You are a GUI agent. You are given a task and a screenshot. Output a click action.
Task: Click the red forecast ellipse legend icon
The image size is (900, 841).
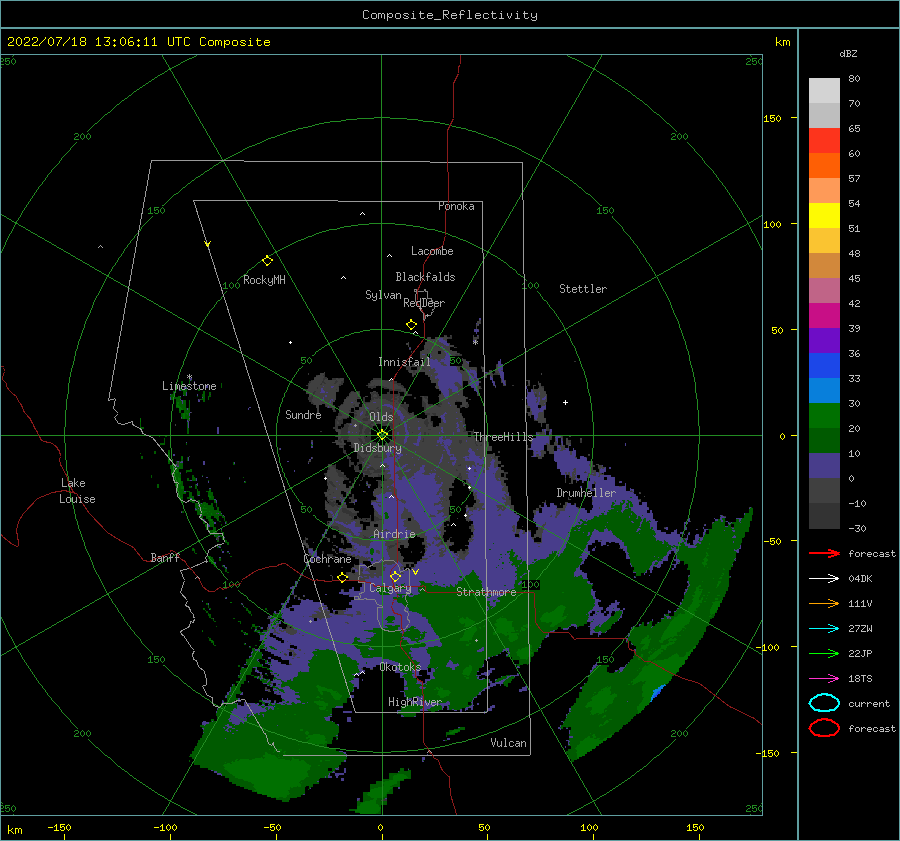(824, 728)
